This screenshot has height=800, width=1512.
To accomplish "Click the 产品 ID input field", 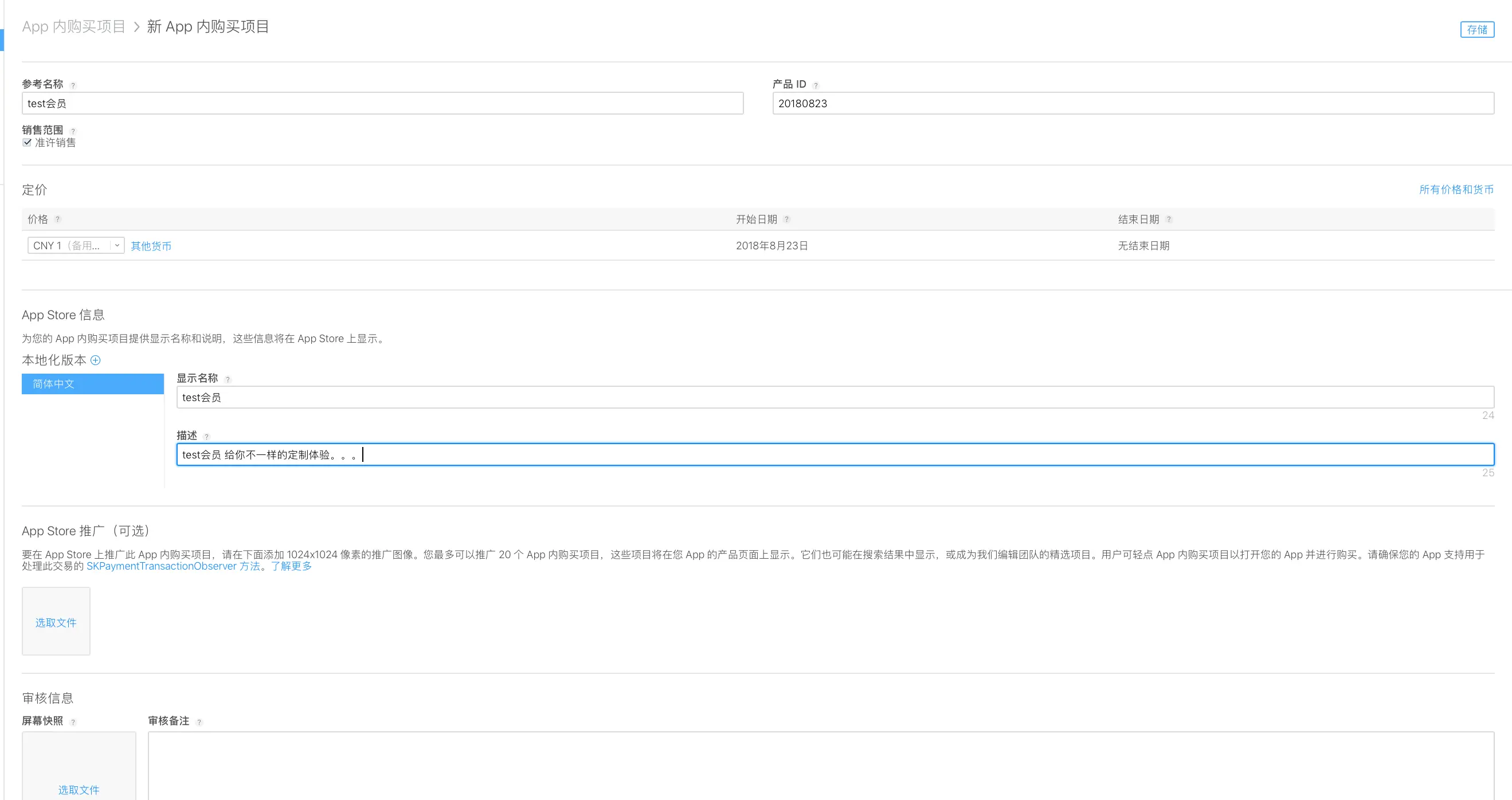I will [1133, 103].
